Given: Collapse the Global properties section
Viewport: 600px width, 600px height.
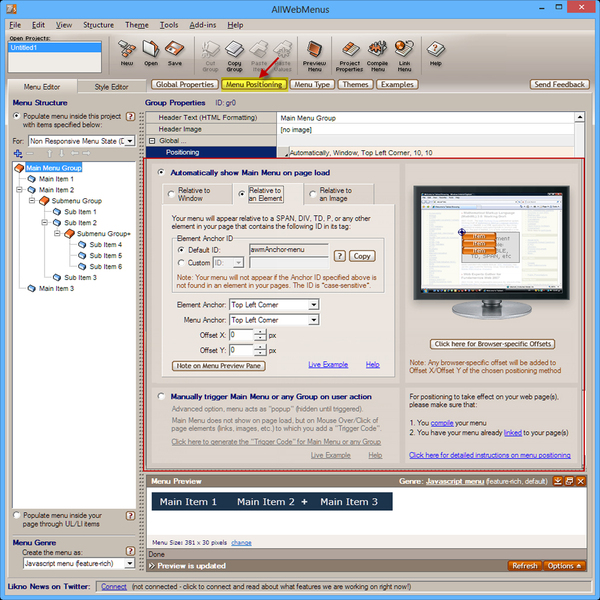Looking at the screenshot, I should (x=152, y=141).
